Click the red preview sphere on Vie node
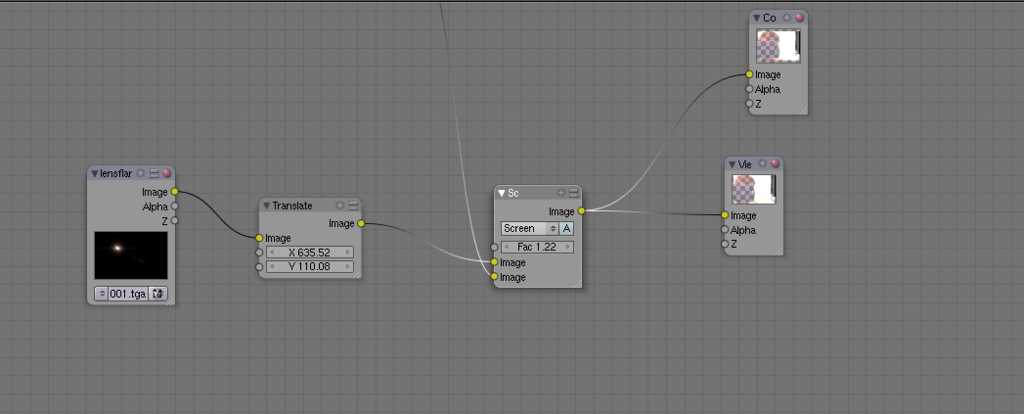The image size is (1024, 414). tap(775, 163)
